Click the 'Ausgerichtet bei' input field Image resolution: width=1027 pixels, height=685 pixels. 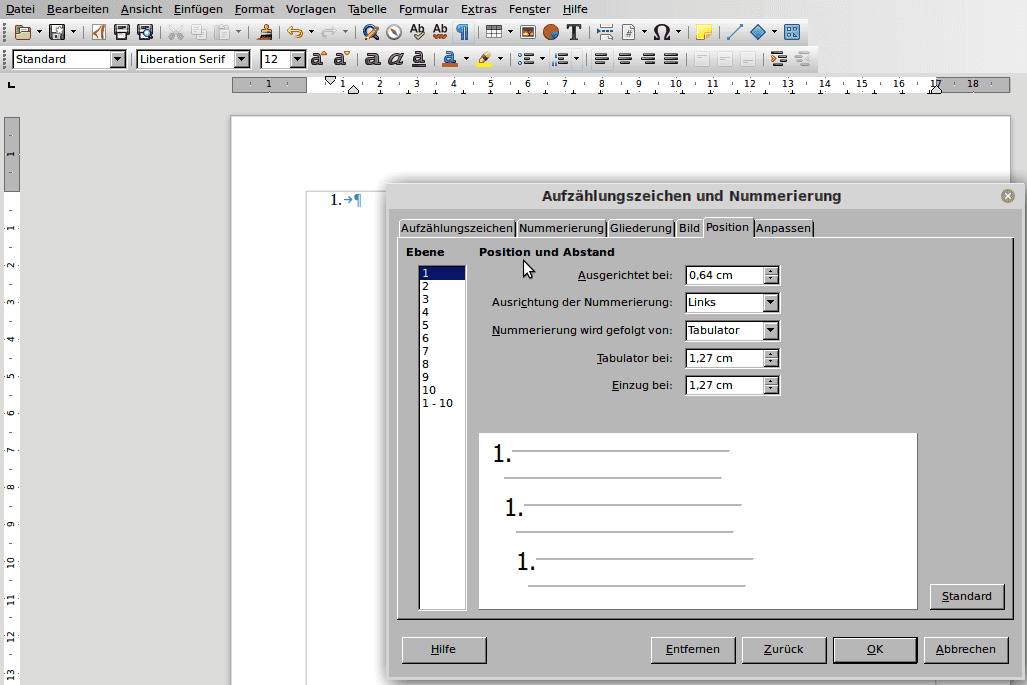point(724,276)
